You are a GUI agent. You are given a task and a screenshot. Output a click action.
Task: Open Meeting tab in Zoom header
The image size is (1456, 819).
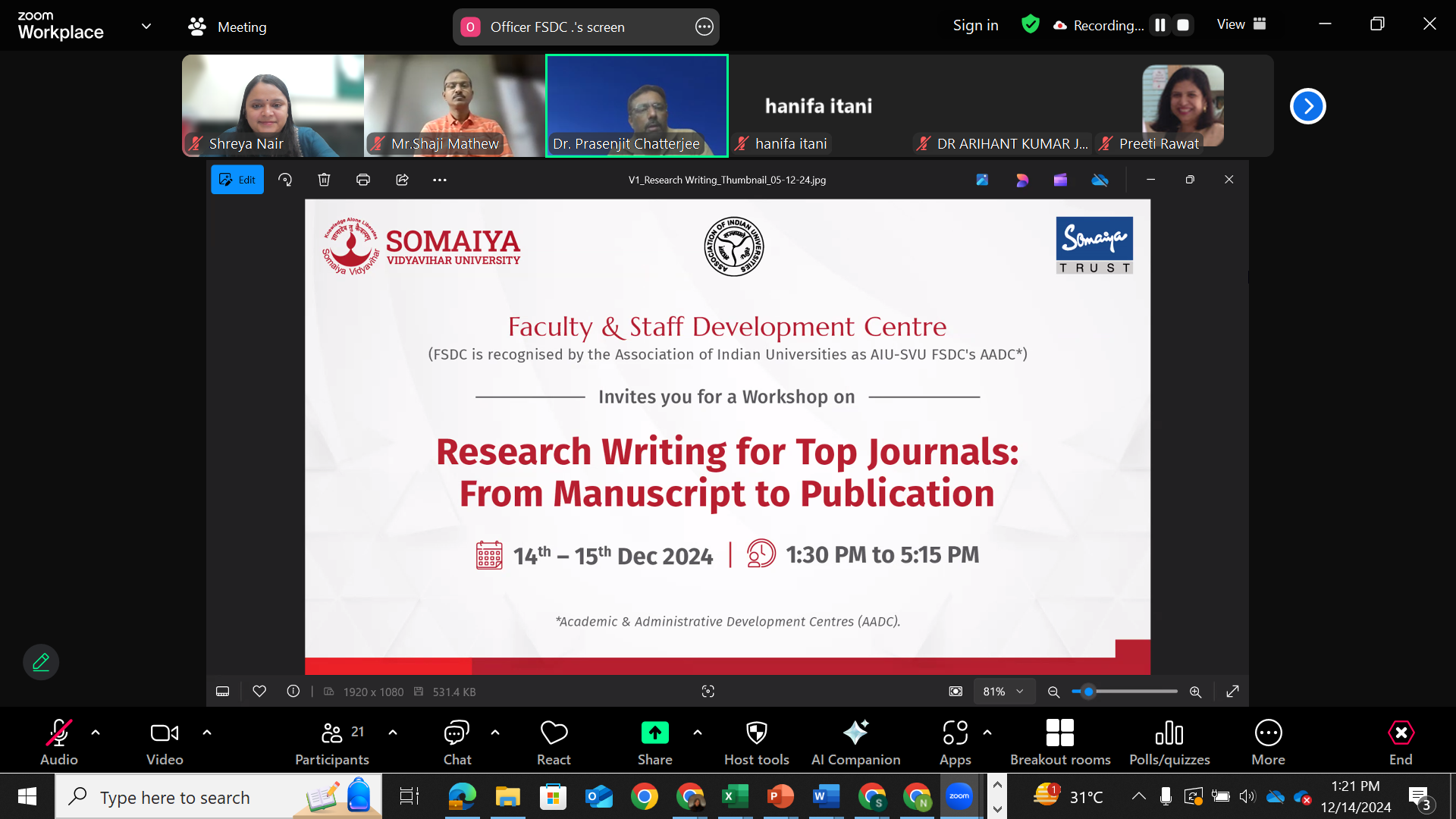click(227, 27)
